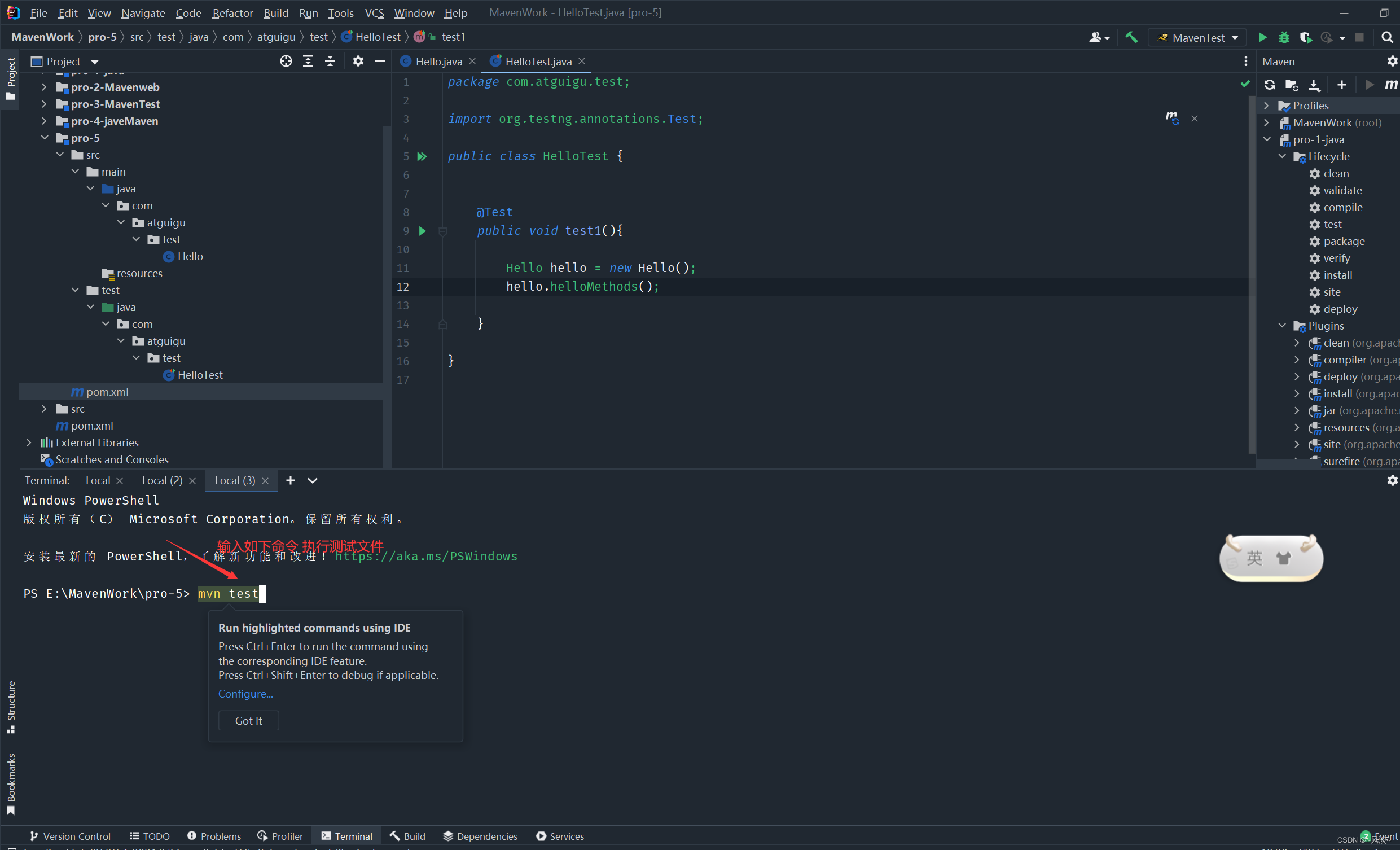Open the Project tool window sidebar button
The image size is (1400, 850).
[10, 78]
